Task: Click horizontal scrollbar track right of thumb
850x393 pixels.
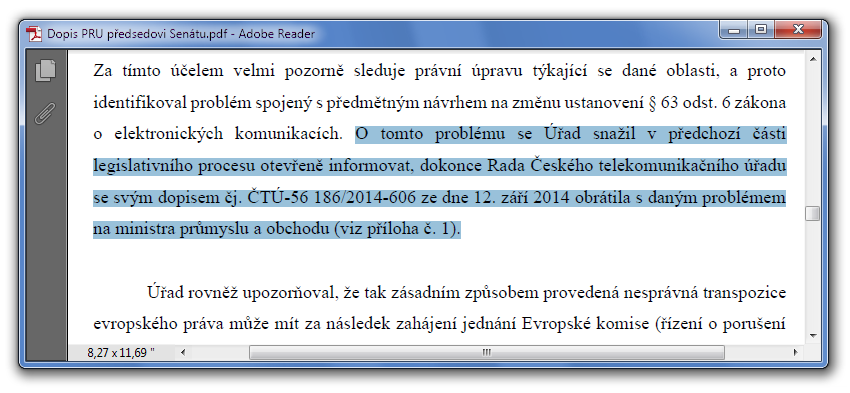Action: [x=757, y=352]
